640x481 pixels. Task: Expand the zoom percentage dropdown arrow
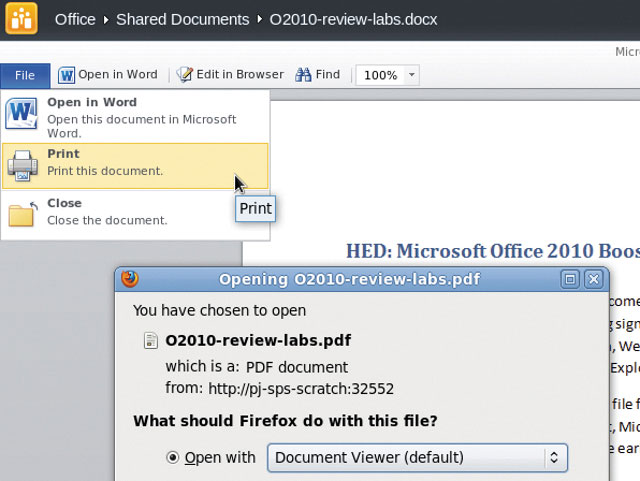pyautogui.click(x=411, y=75)
